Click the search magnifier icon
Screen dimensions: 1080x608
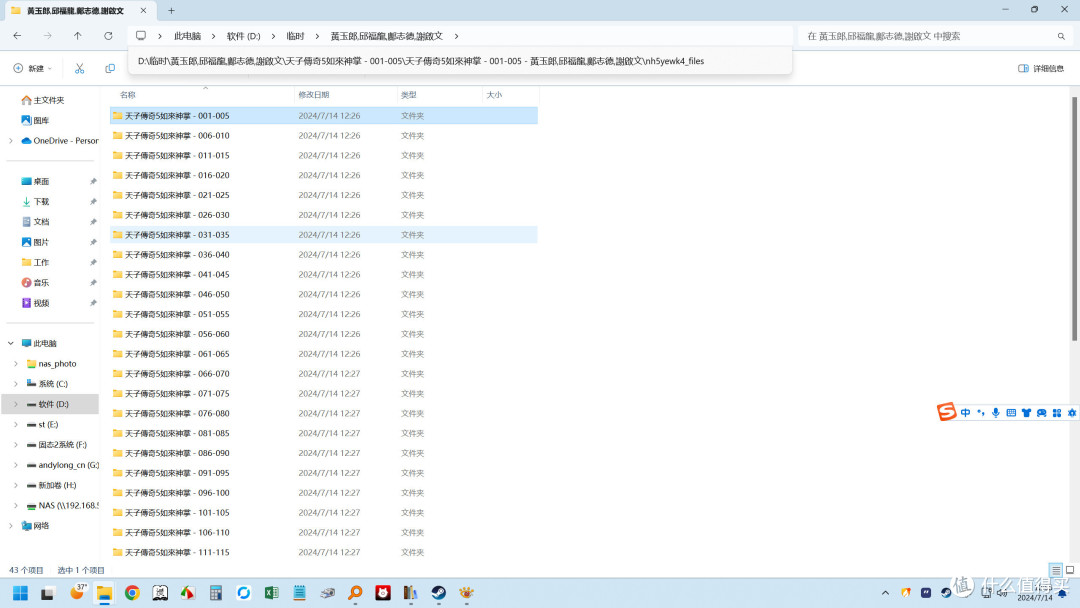pos(1061,36)
